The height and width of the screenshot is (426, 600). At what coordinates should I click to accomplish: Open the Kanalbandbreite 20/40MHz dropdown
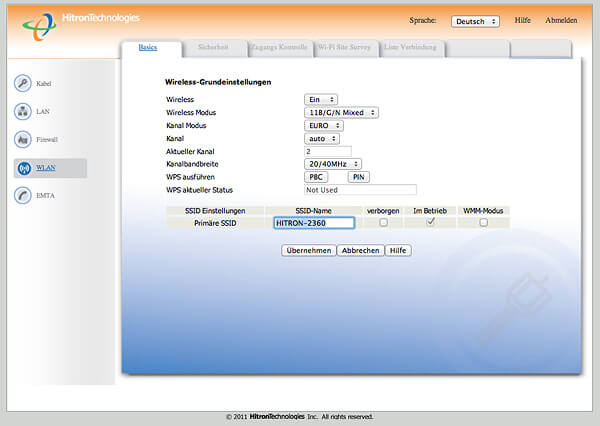pyautogui.click(x=332, y=163)
